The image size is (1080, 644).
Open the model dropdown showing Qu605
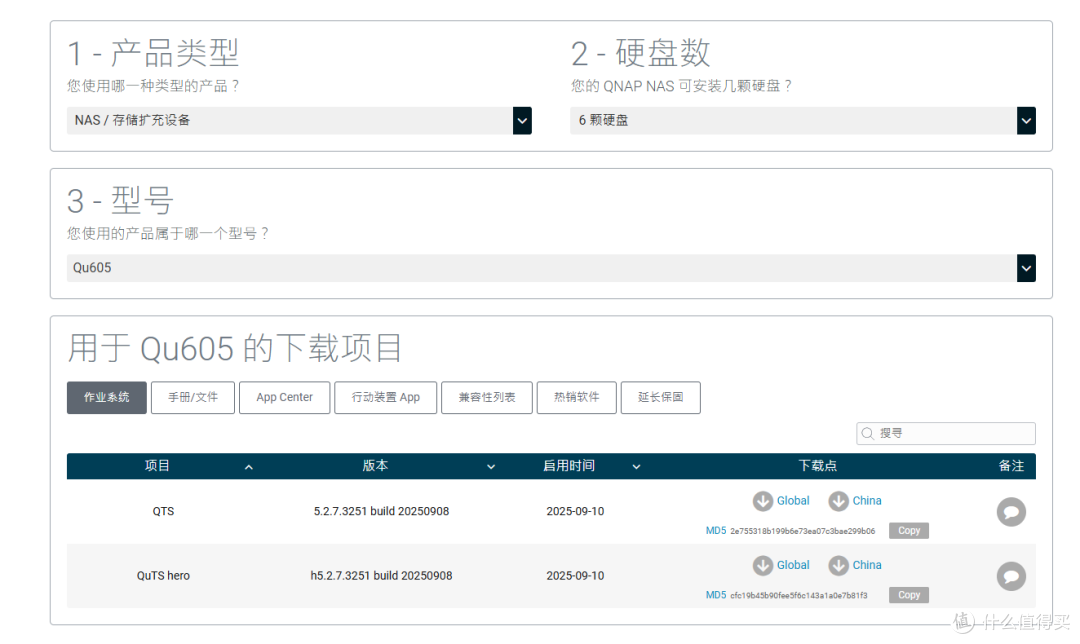[551, 268]
